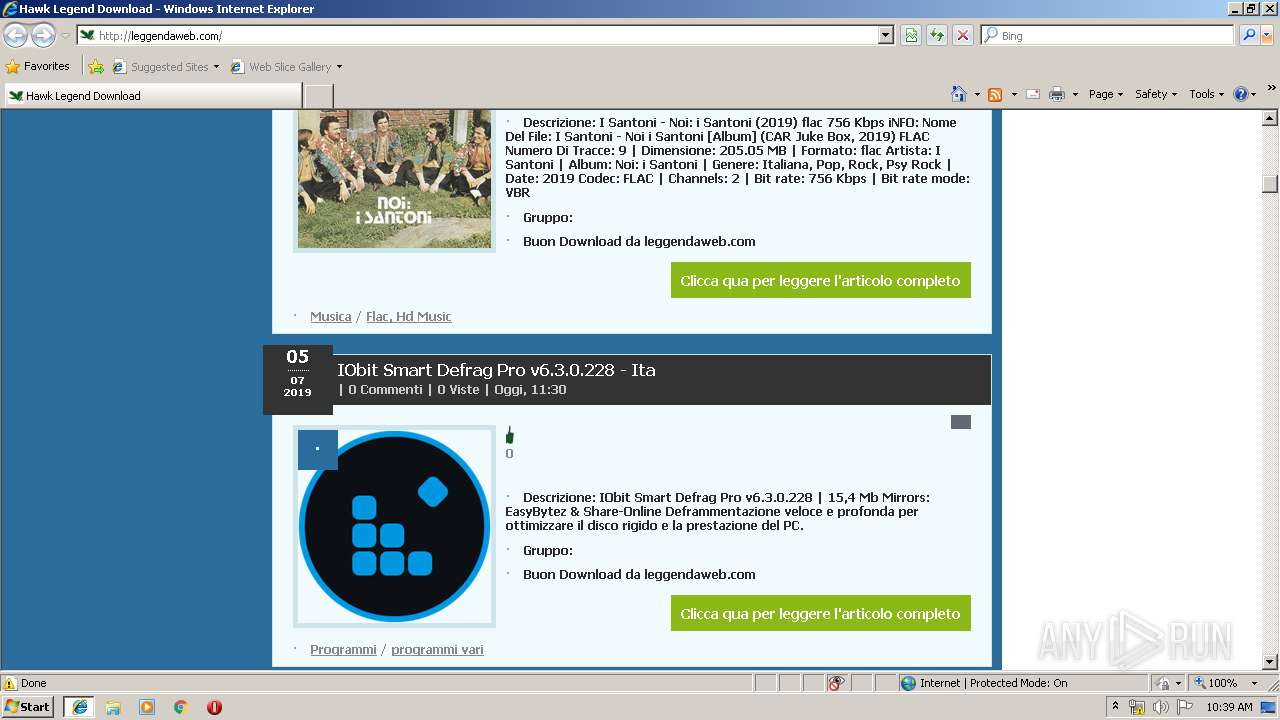Go forward with the Forward arrow button

click(x=43, y=36)
